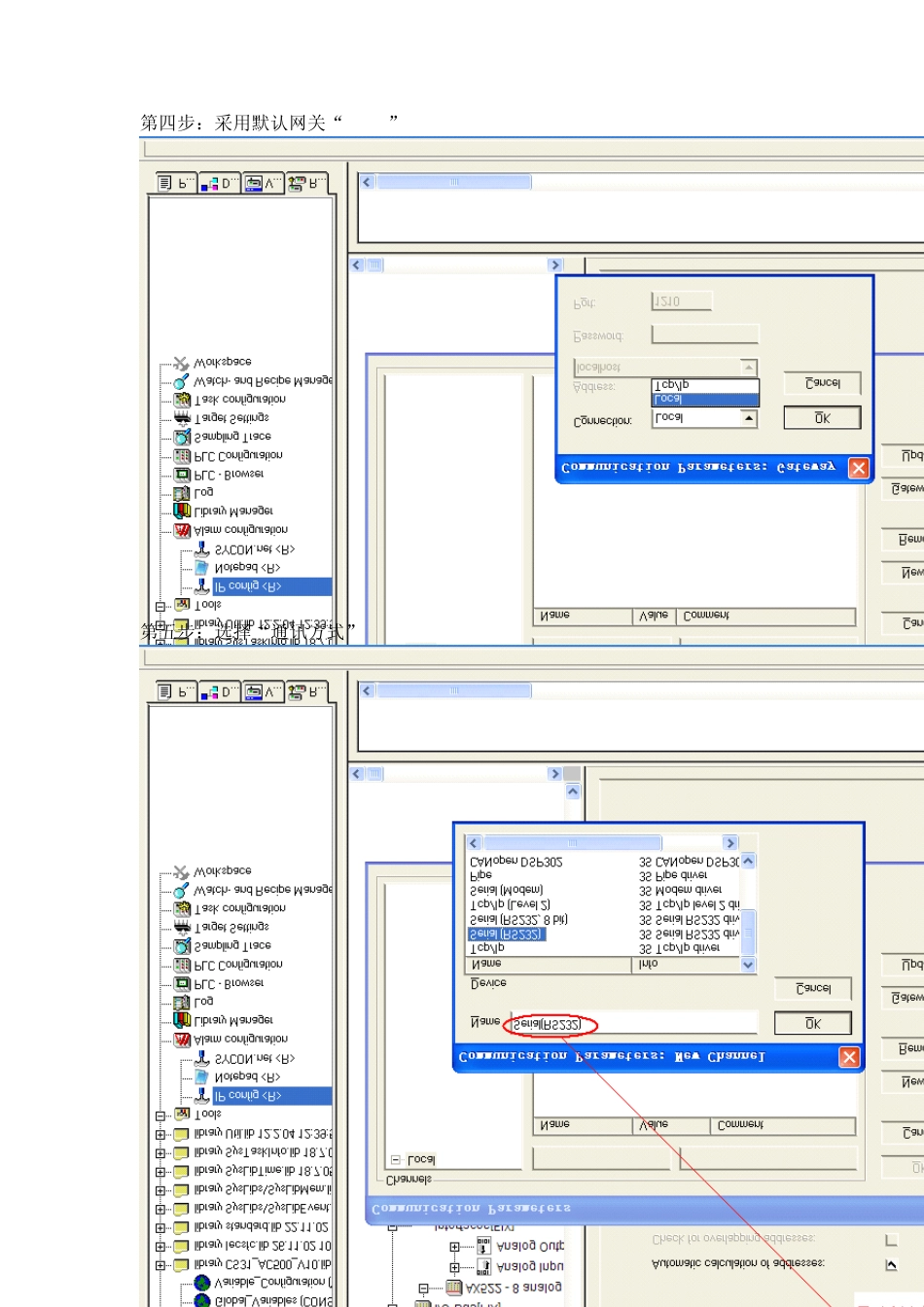Open PLC Configuration icon in Gateway screenshot
This screenshot has height=1307, width=924.
[x=182, y=455]
